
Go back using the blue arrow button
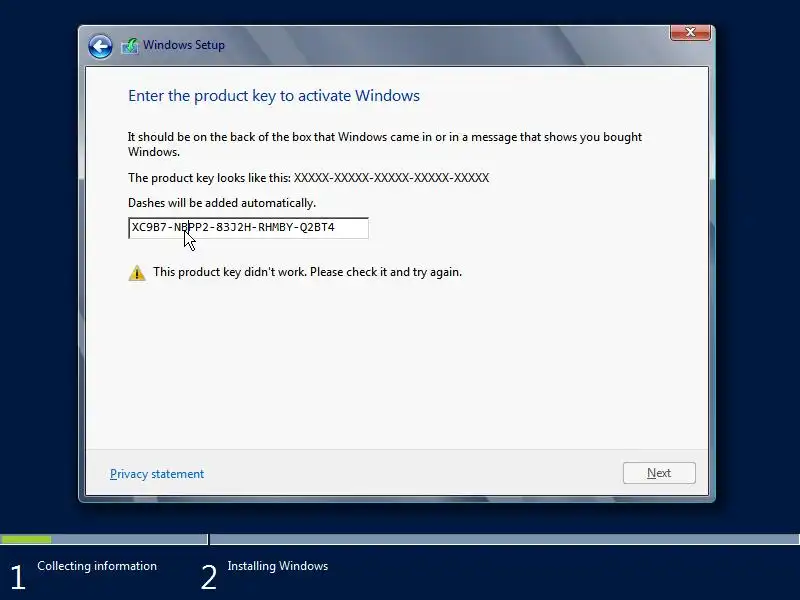click(100, 47)
